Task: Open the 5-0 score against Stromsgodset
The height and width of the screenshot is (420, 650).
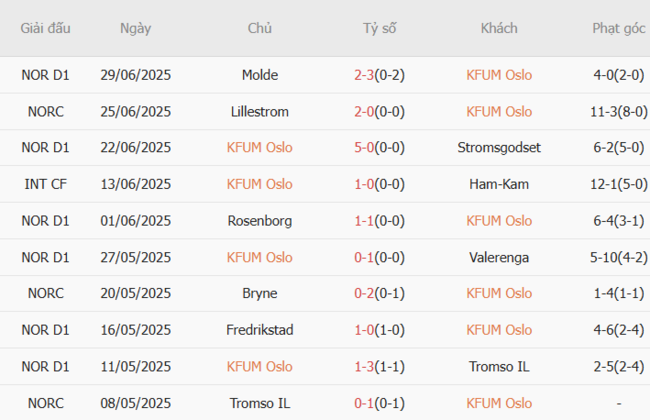Action: tap(365, 148)
